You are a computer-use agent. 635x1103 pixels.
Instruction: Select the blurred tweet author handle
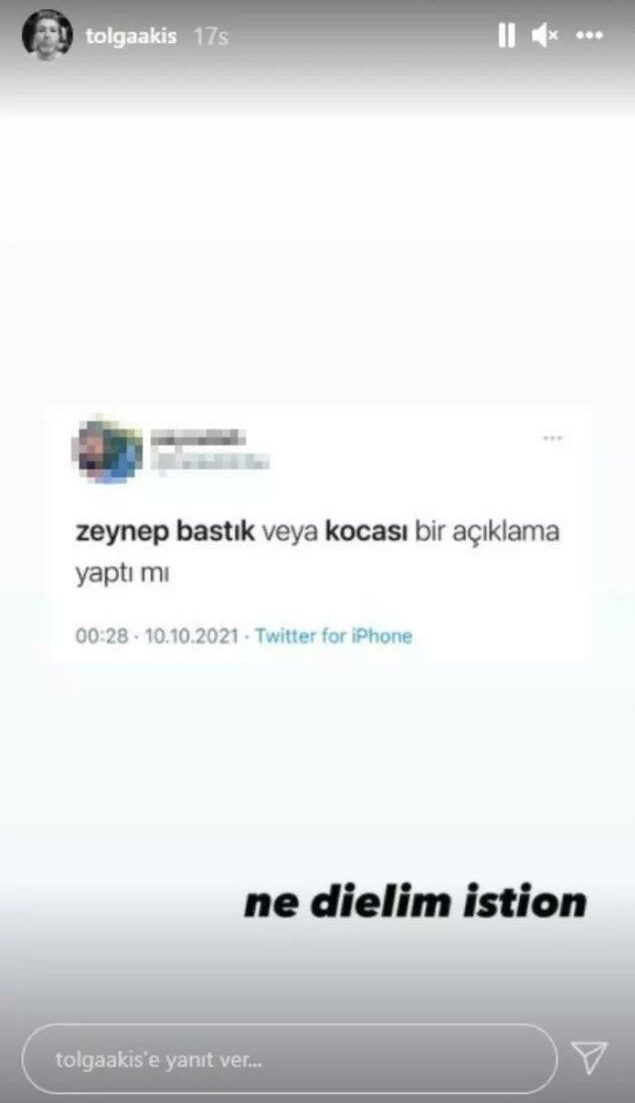tap(211, 461)
